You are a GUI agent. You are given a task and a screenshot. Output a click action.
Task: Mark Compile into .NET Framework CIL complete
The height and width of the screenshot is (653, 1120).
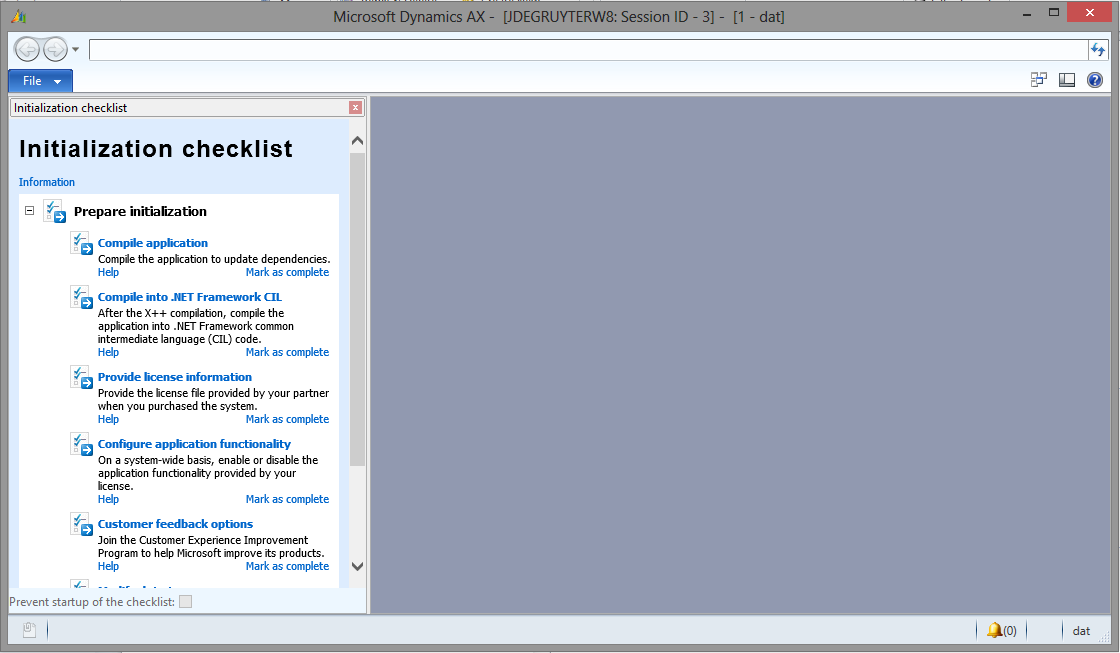pos(287,352)
